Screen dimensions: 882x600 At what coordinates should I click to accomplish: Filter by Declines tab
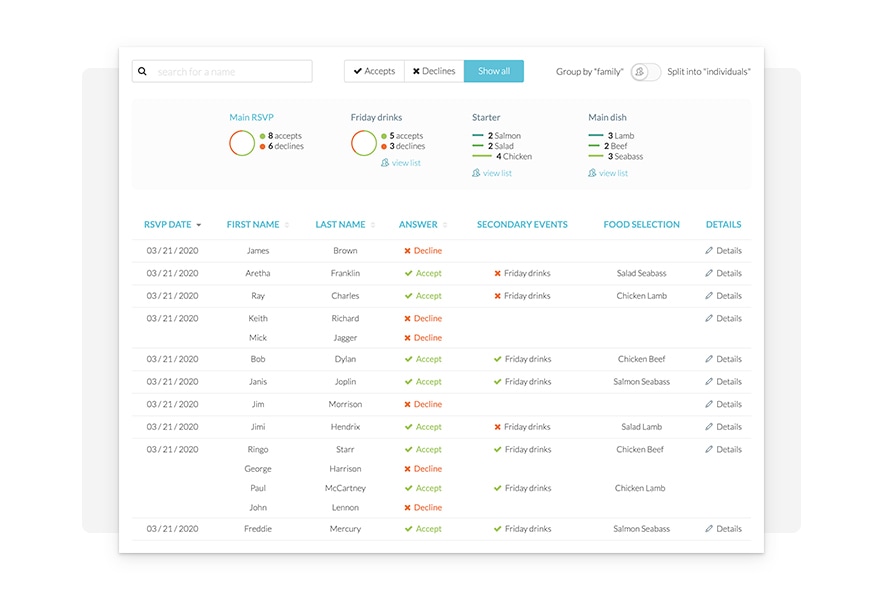434,71
